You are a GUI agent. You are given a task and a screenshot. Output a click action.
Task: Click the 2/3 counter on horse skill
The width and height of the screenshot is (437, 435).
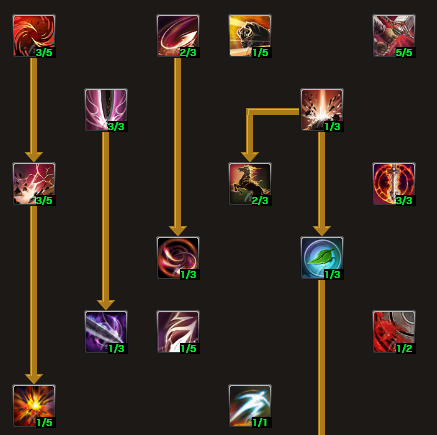click(260, 200)
